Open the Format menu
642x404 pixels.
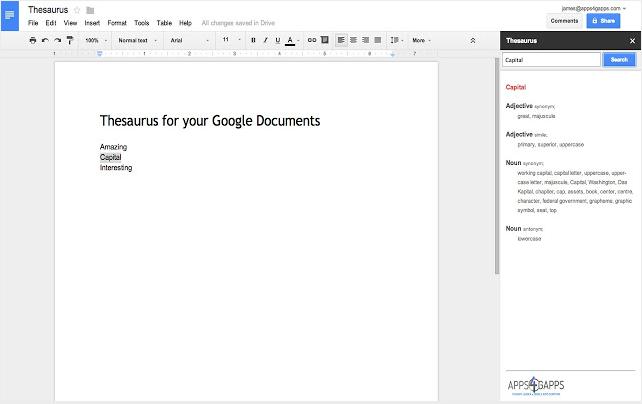(x=117, y=23)
